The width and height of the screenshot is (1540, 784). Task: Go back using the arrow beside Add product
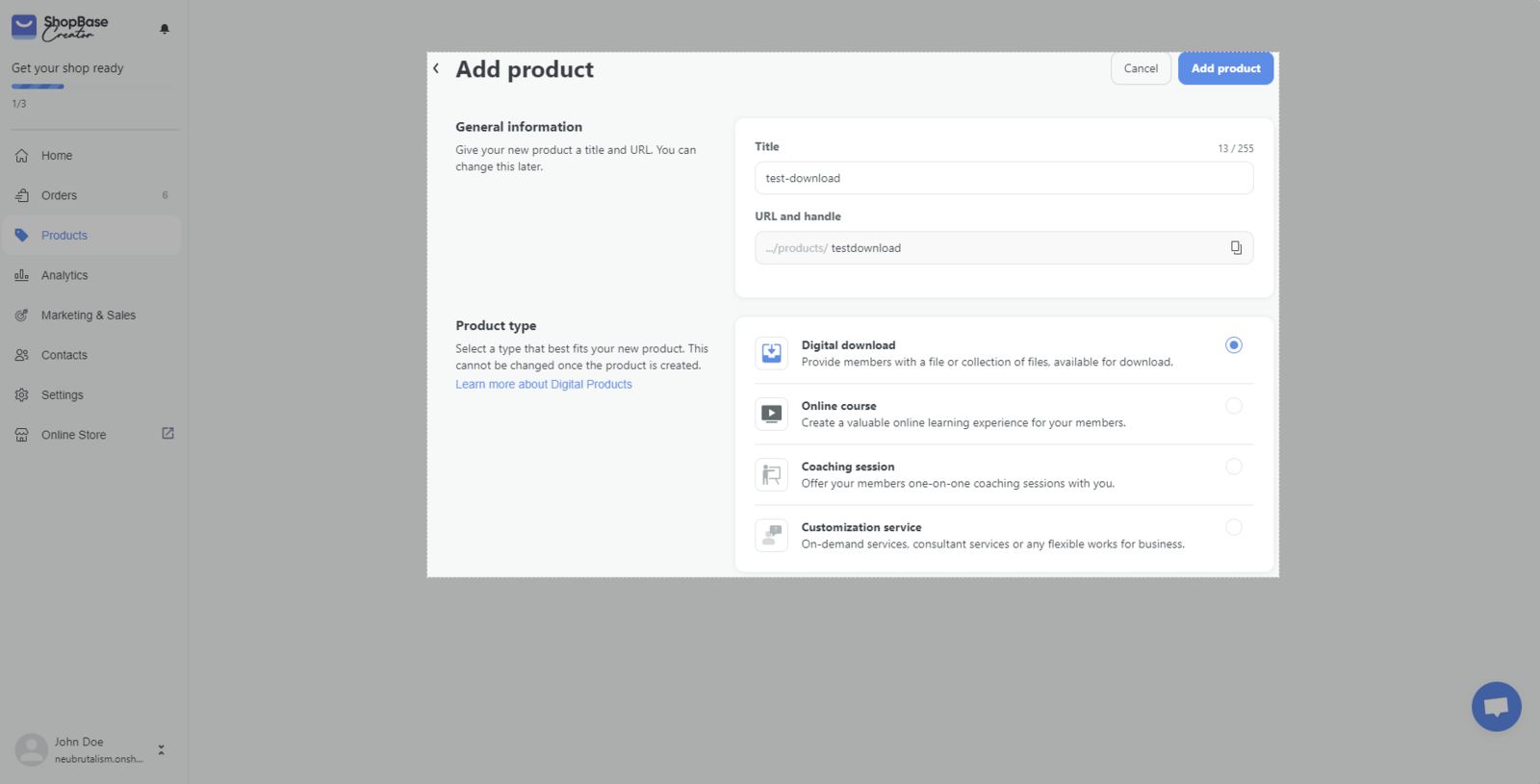coord(436,68)
